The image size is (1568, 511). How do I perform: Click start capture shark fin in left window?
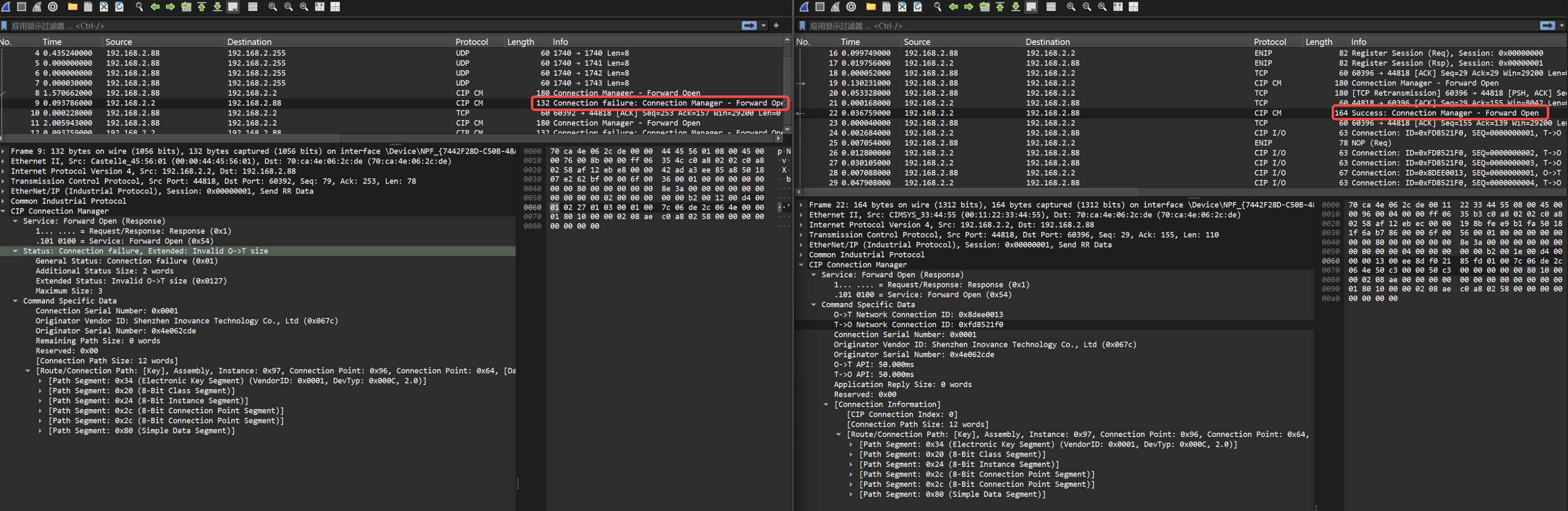tap(6, 7)
